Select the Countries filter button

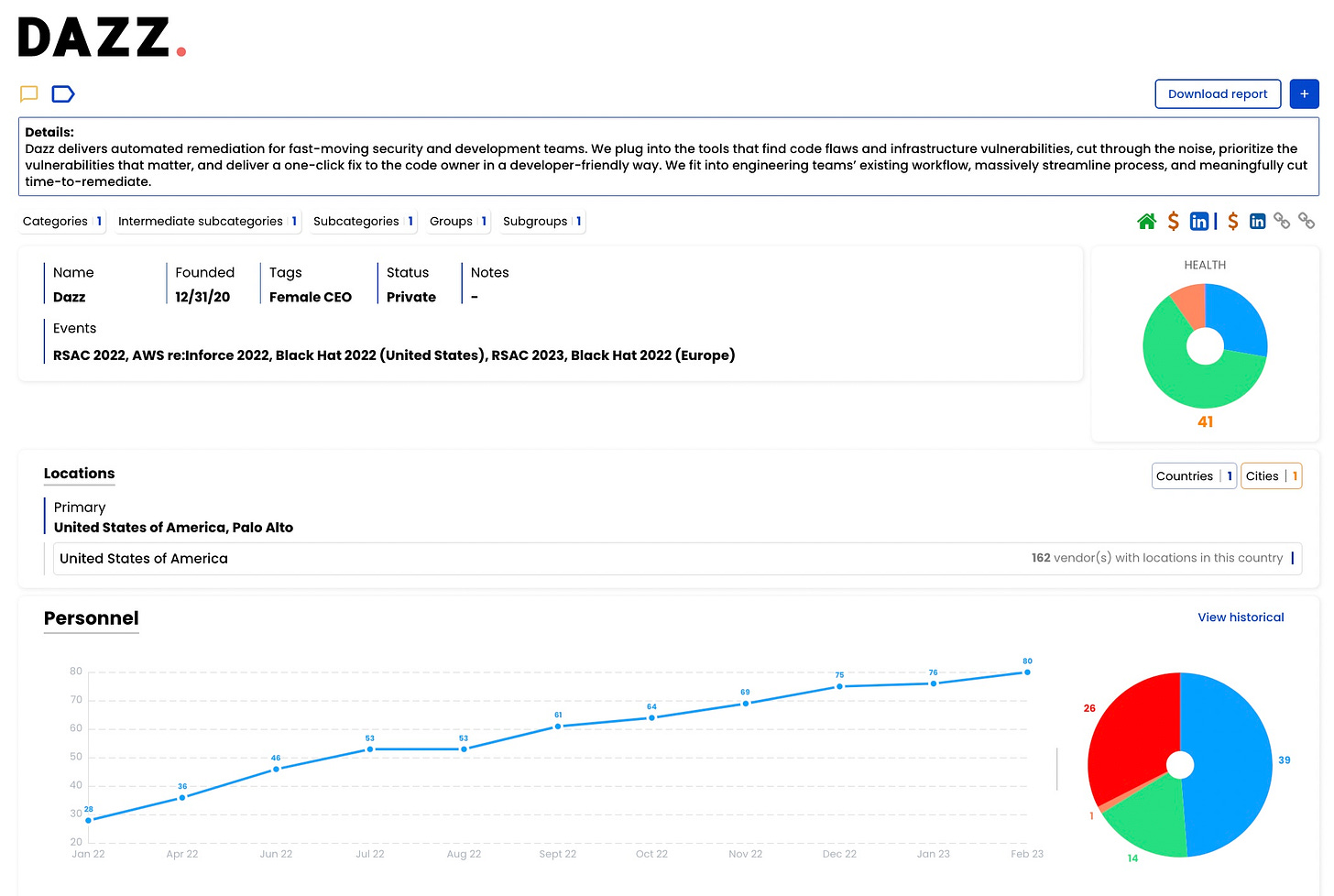tap(1194, 475)
